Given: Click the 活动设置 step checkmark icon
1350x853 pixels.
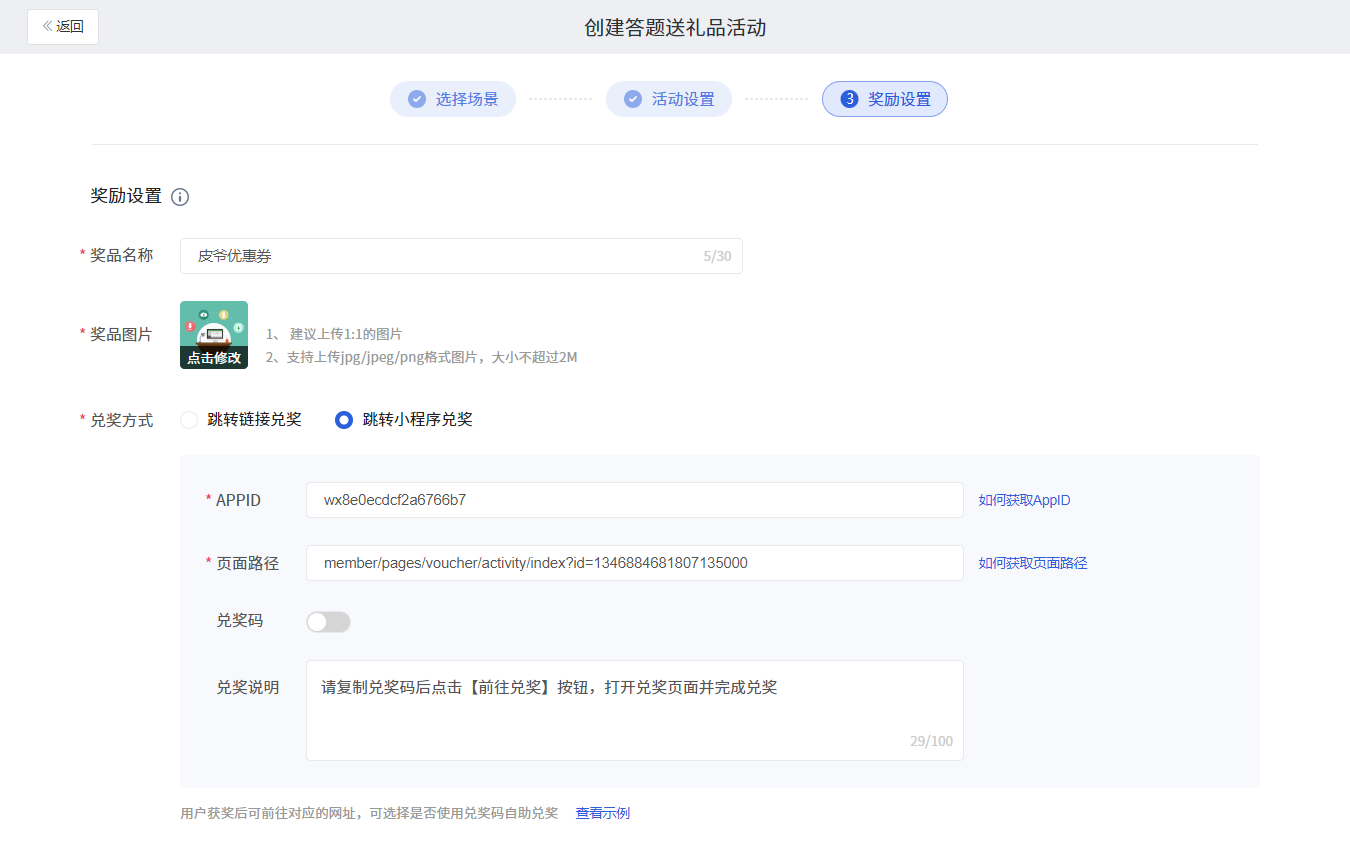Looking at the screenshot, I should point(633,99).
